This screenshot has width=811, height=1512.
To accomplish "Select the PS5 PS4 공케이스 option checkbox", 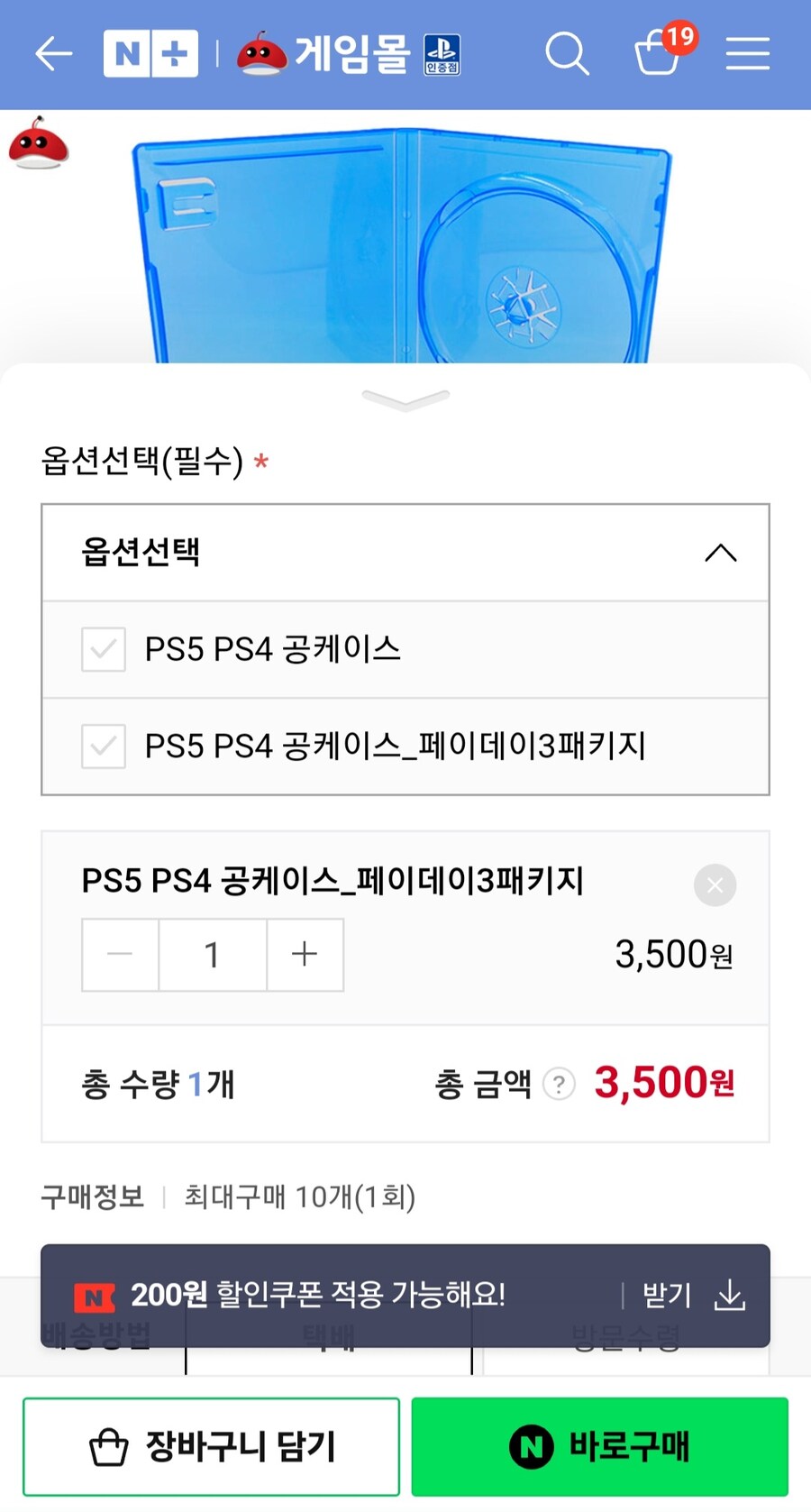I will point(103,650).
